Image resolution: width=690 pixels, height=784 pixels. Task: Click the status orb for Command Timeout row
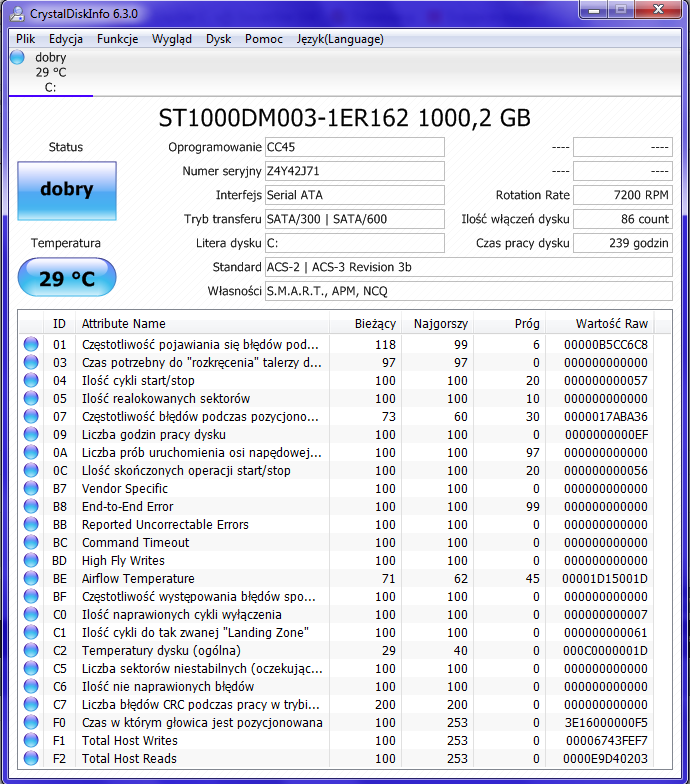click(31, 542)
